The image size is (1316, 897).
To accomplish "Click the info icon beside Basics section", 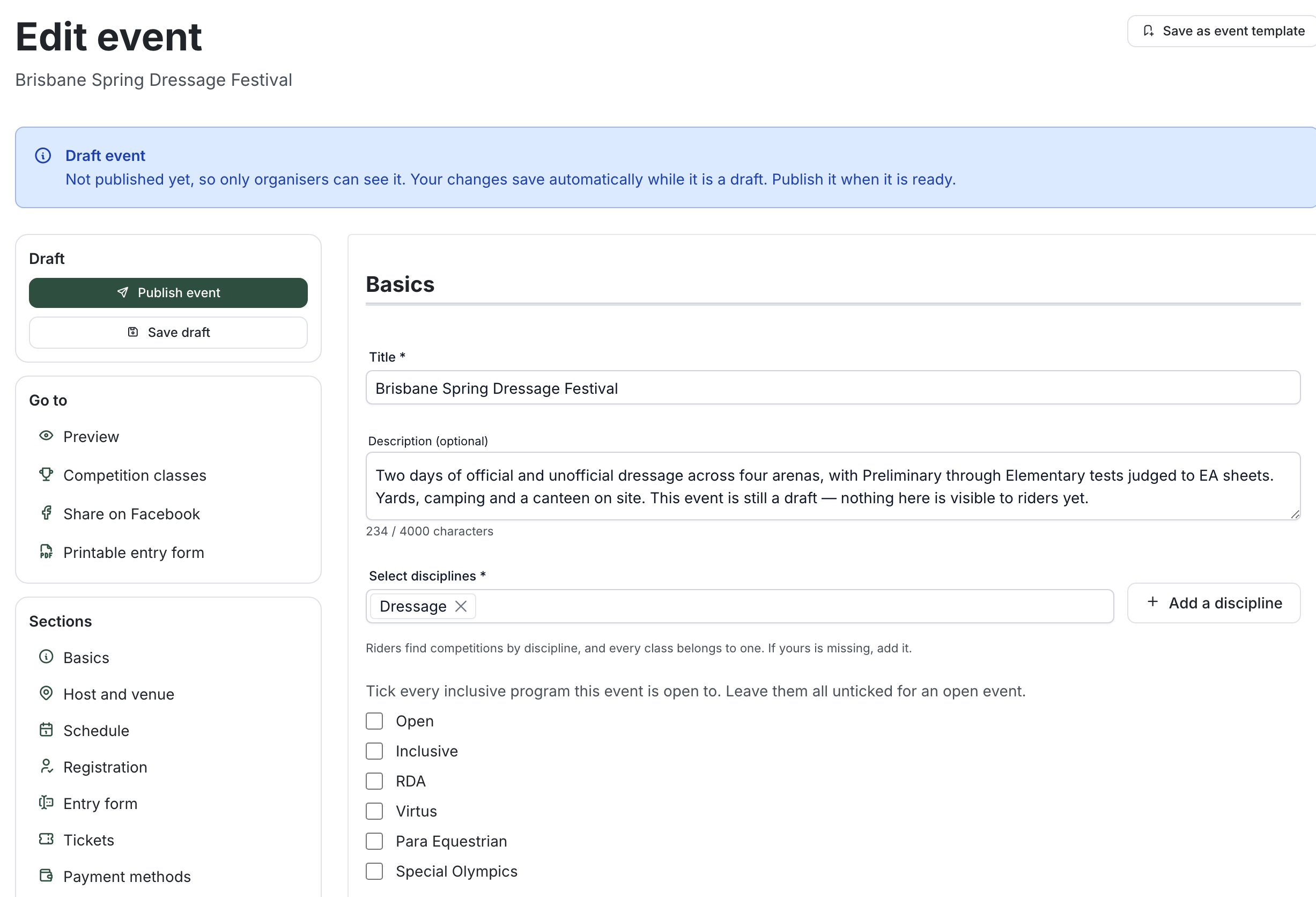I will 47,657.
